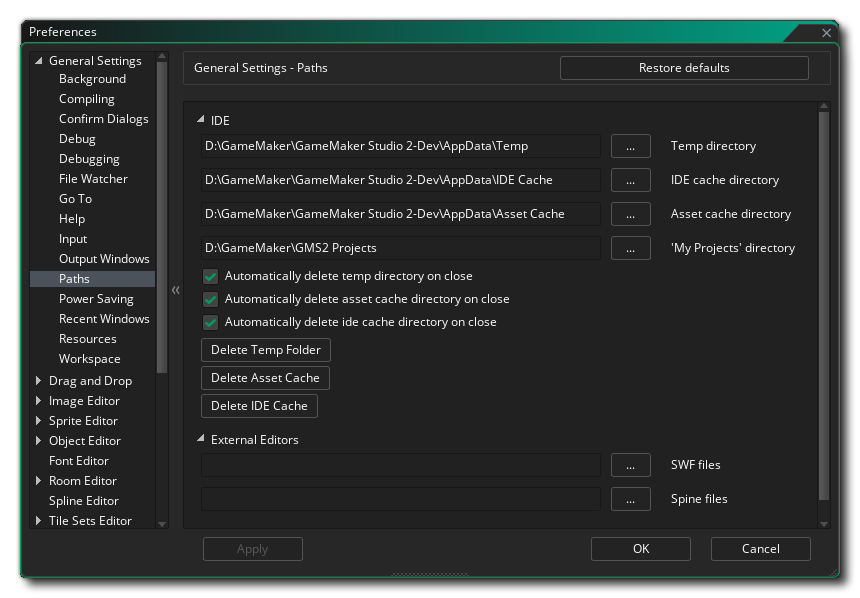Select the Paths entry

pyautogui.click(x=93, y=279)
